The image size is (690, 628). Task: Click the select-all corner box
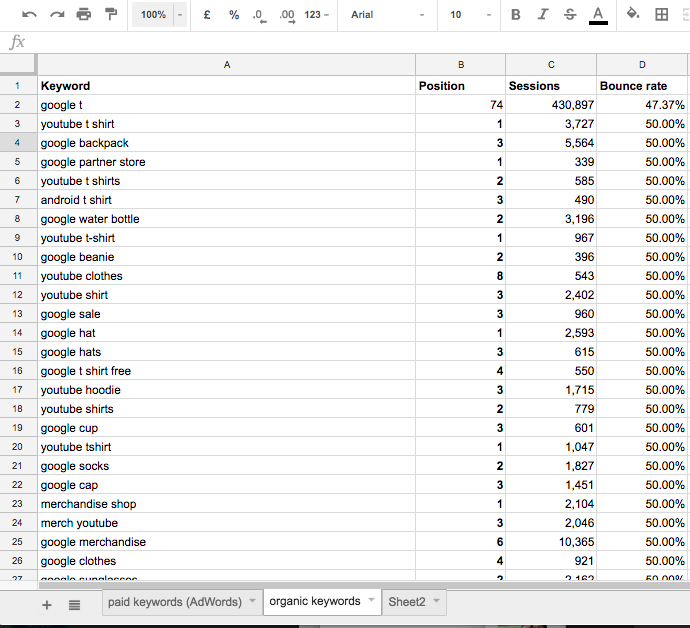pos(18,64)
